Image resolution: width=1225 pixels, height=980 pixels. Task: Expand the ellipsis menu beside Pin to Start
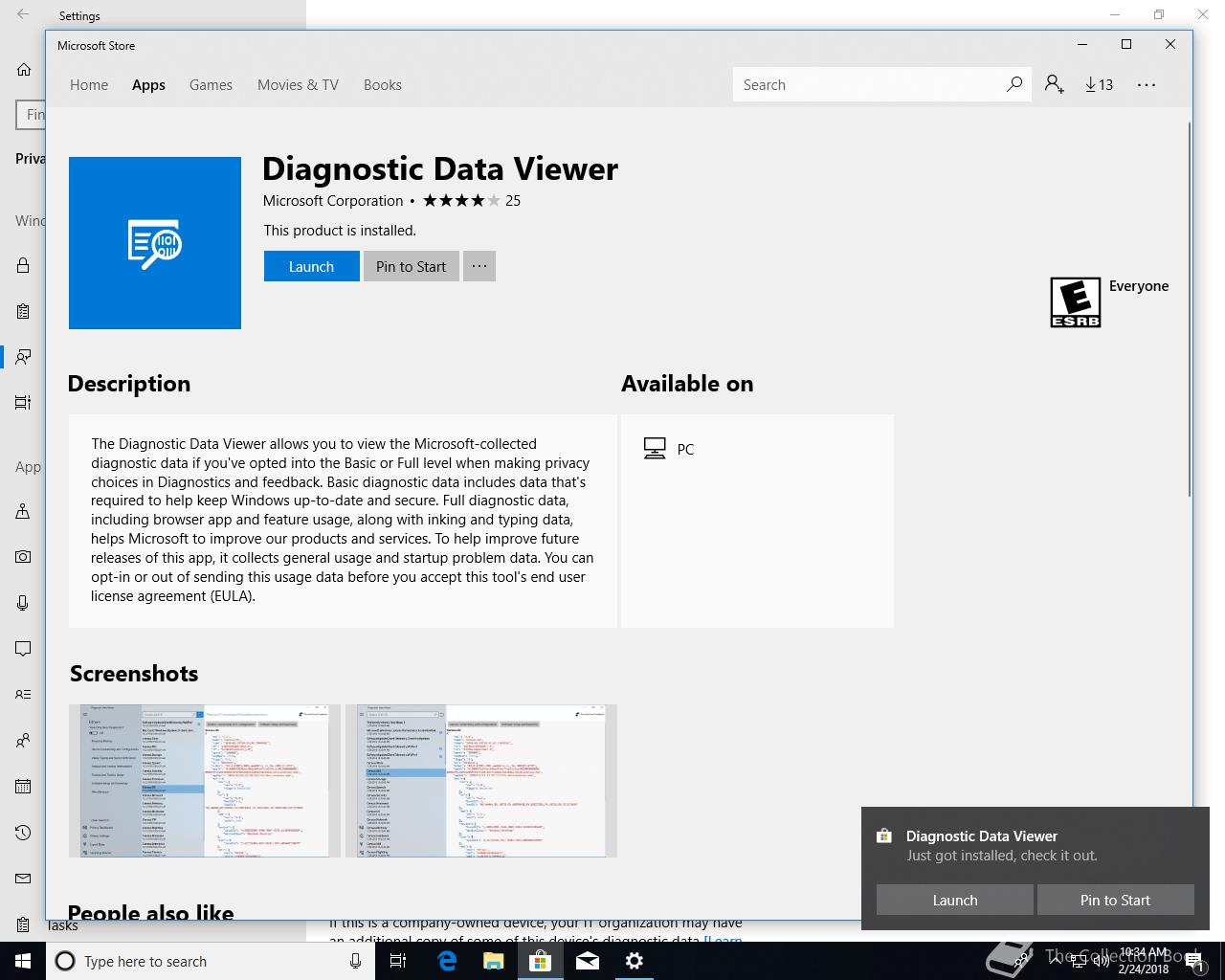click(479, 266)
